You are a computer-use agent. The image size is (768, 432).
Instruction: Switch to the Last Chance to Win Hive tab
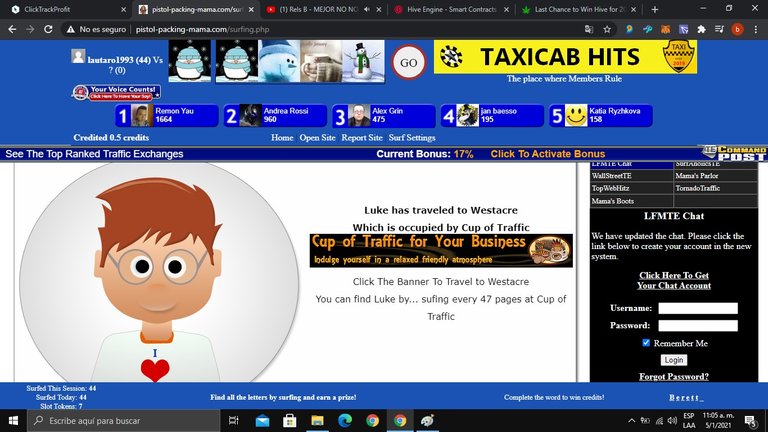[579, 9]
